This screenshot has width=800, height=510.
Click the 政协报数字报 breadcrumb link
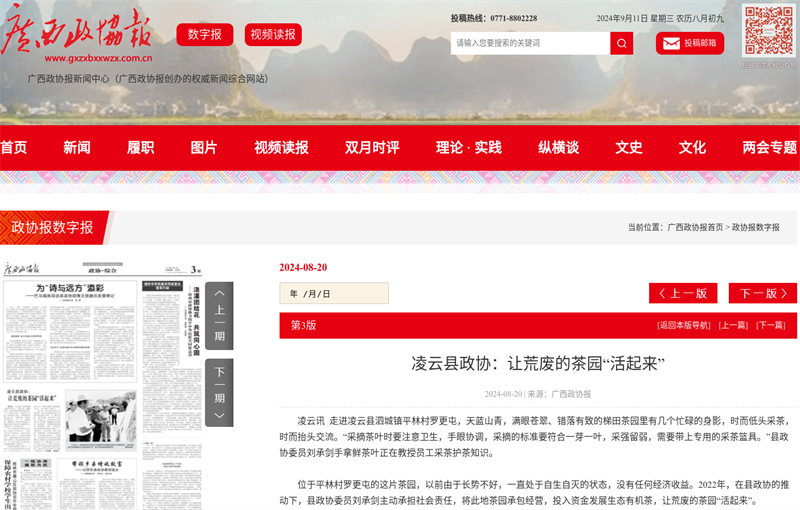point(756,227)
